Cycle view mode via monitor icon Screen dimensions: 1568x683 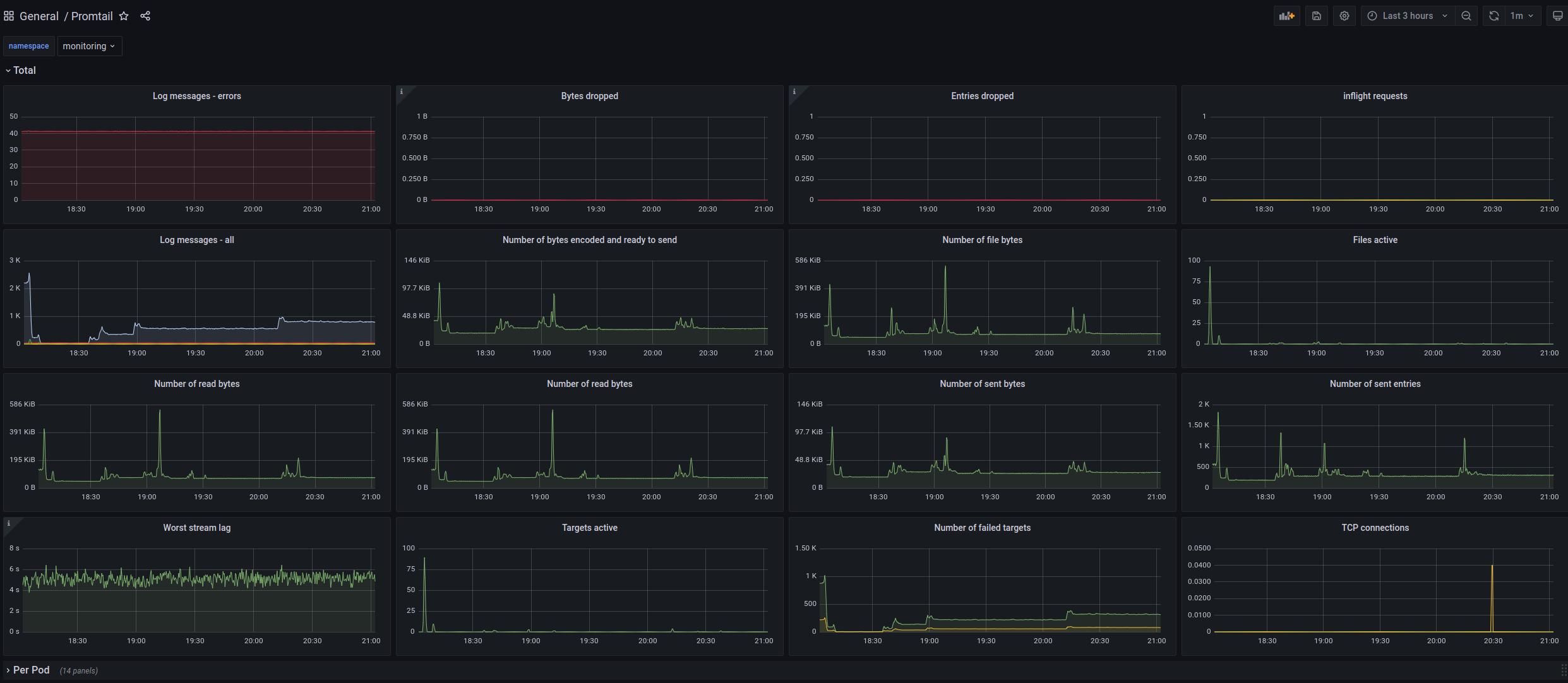point(1557,16)
